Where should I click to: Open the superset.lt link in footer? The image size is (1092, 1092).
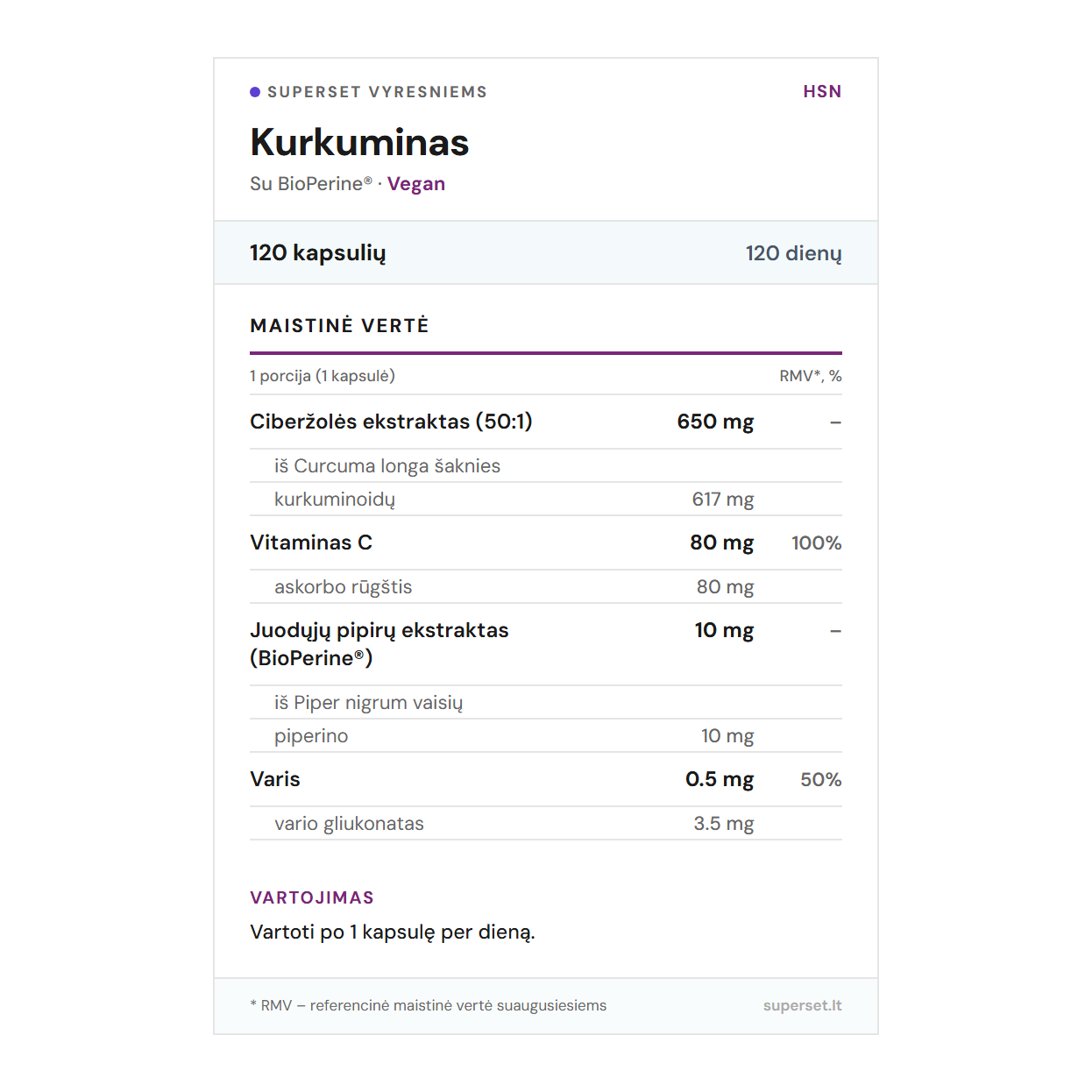click(x=802, y=1005)
